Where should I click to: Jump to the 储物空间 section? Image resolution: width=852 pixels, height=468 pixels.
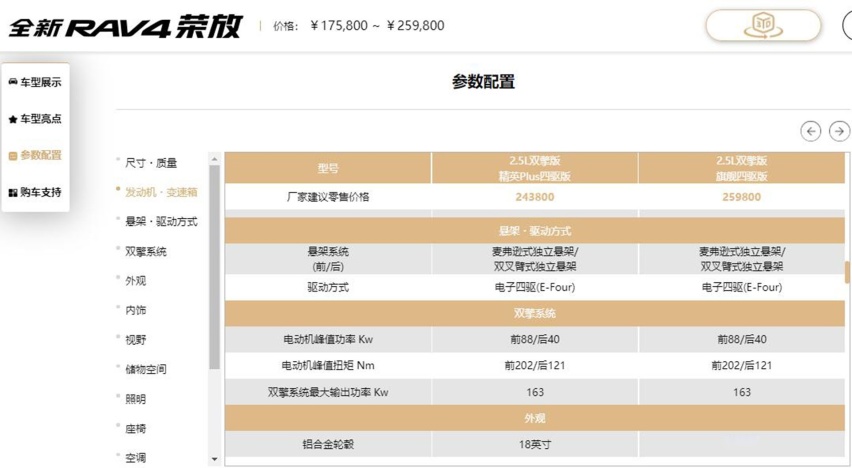(146, 370)
